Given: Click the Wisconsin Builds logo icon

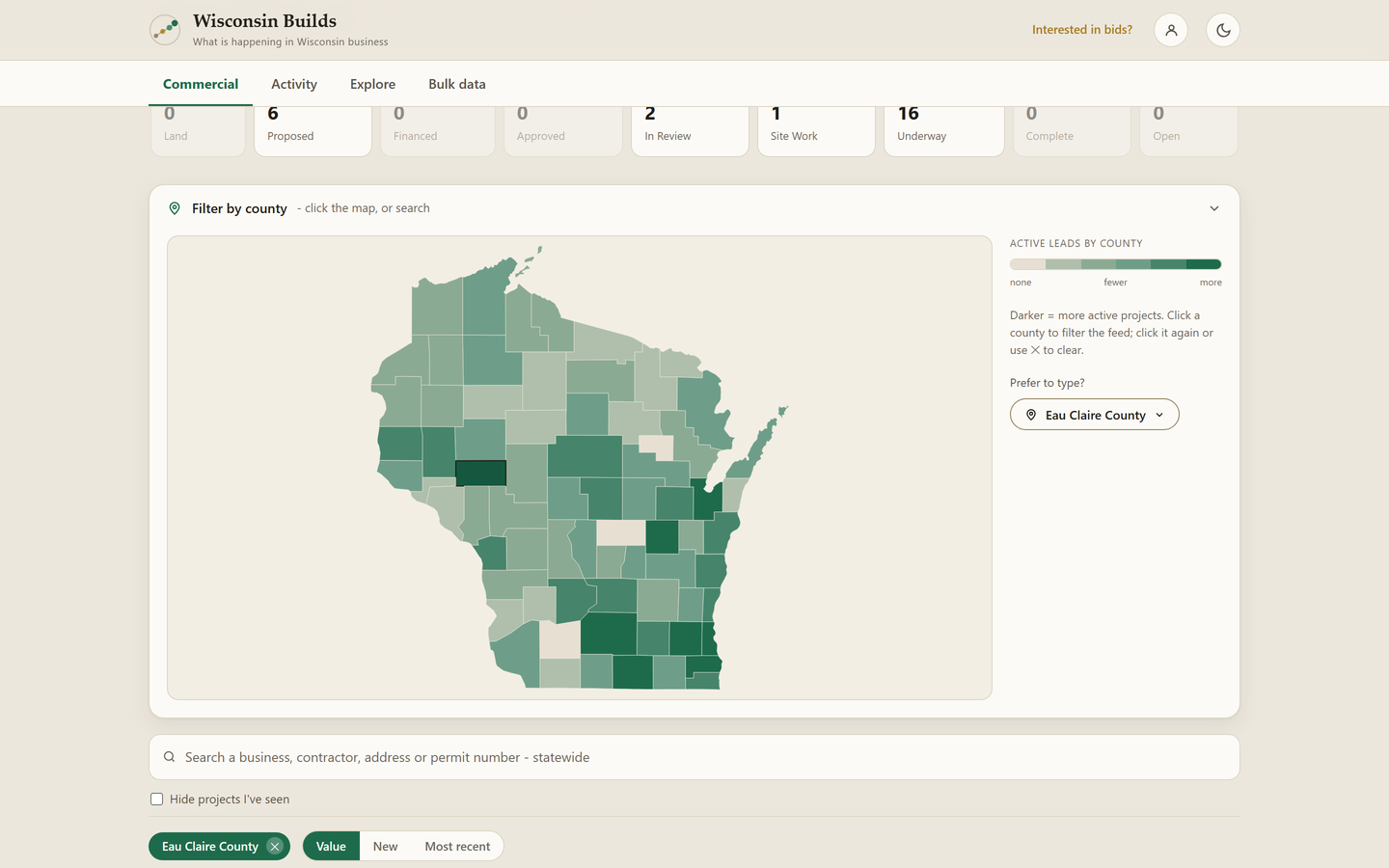Looking at the screenshot, I should click(x=165, y=30).
